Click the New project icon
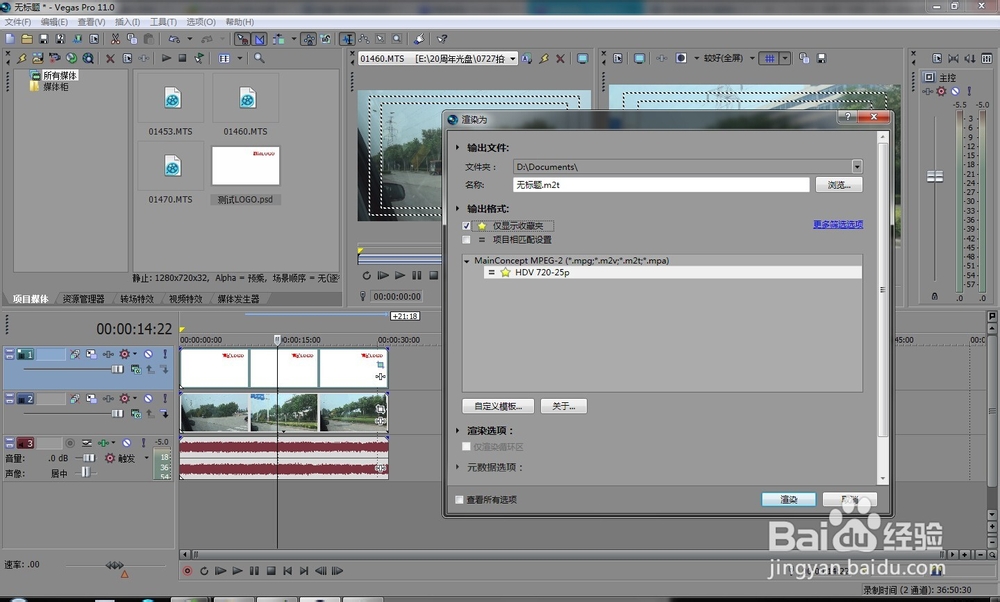 coord(10,39)
